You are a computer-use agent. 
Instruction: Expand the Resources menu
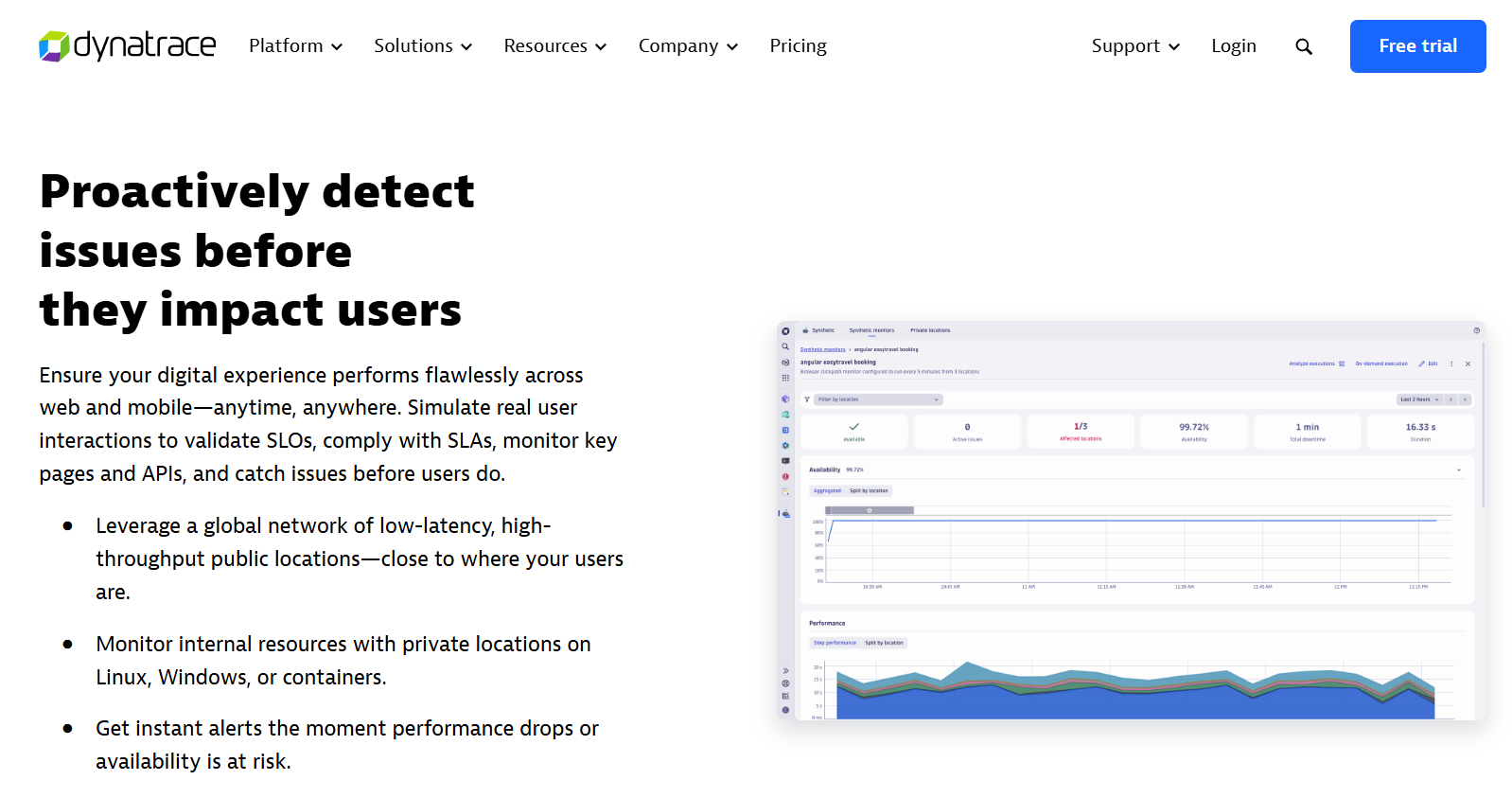pyautogui.click(x=555, y=45)
